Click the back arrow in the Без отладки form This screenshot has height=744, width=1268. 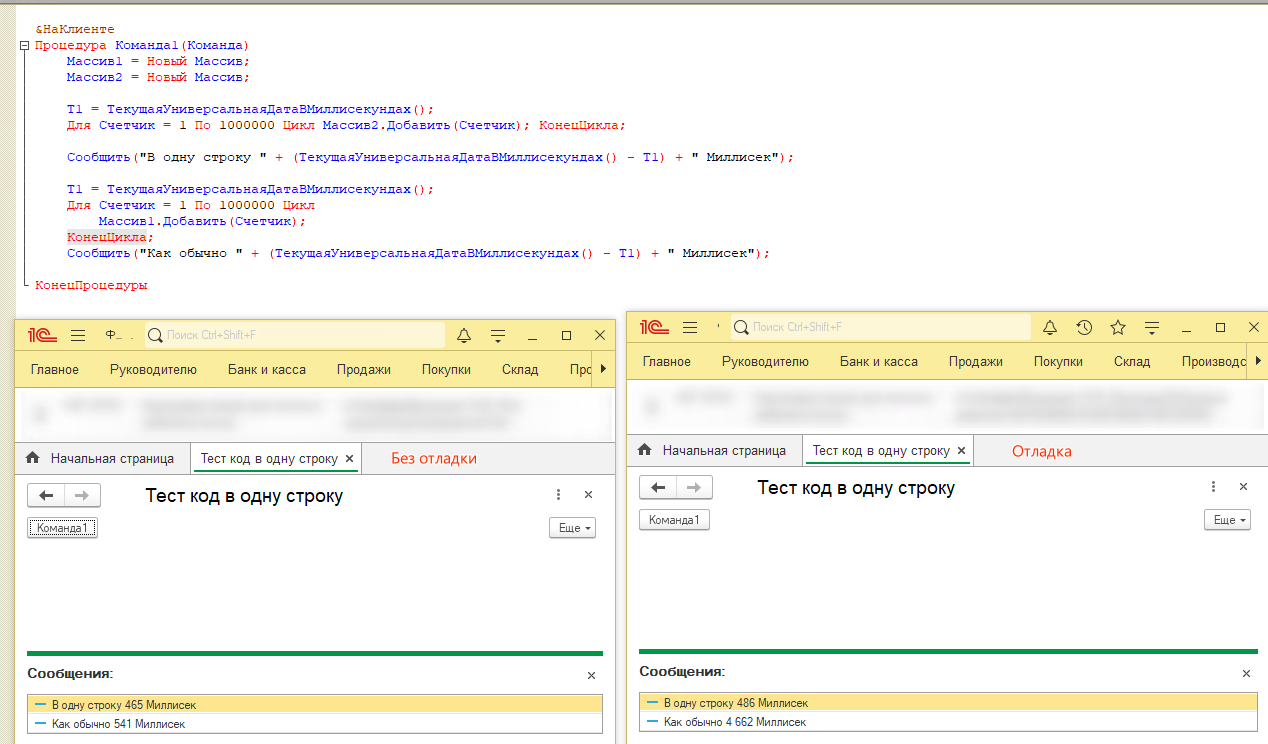[46, 495]
